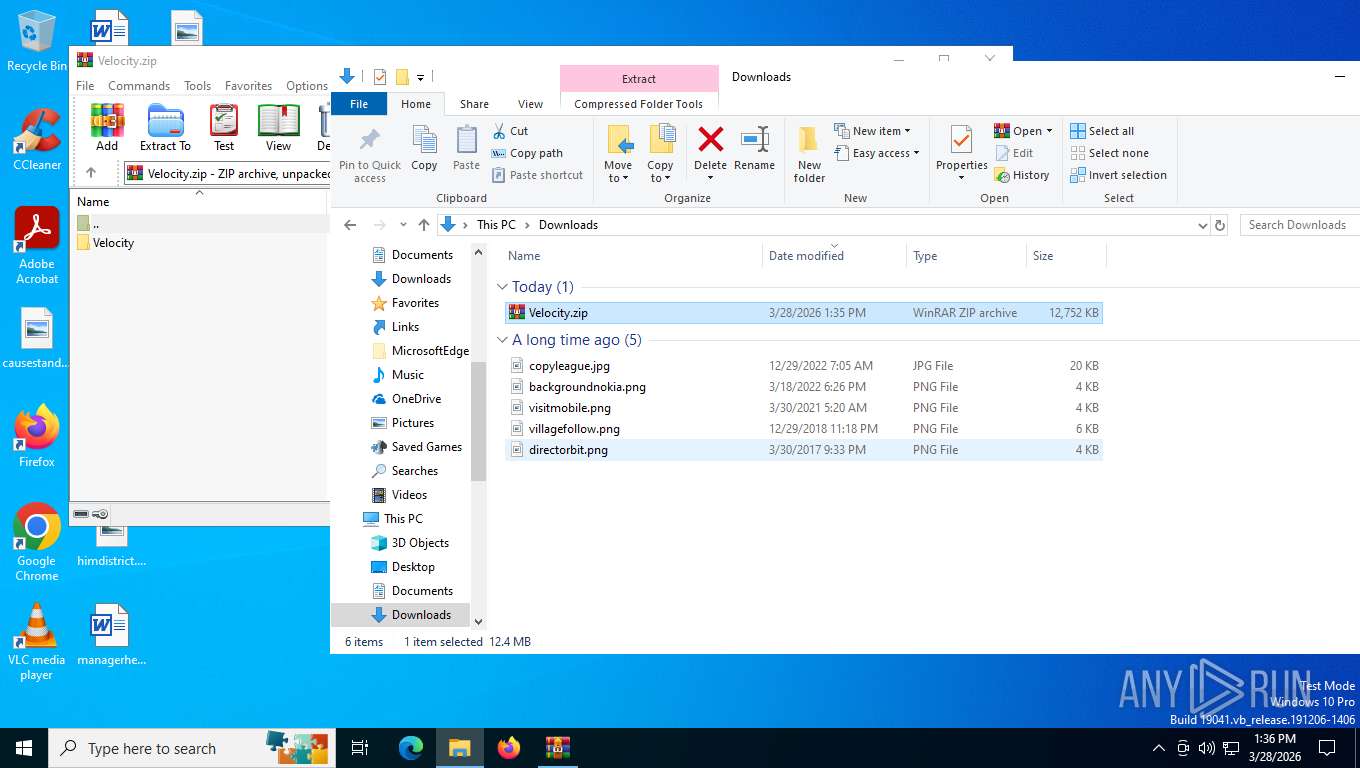Click Cut in the Clipboard group
Viewport: 1360px width, 768px height.
(510, 131)
